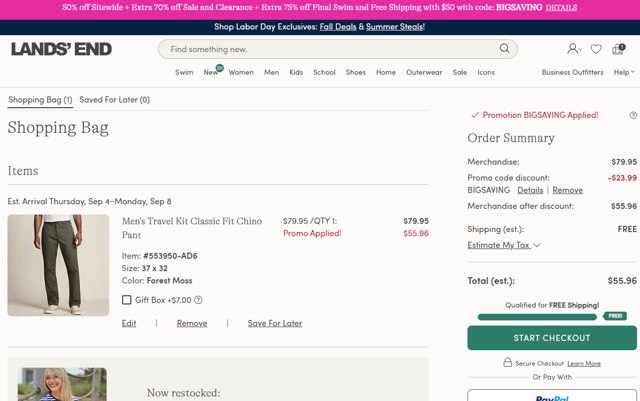Click the promotion help question icon
The width and height of the screenshot is (640, 401).
[x=633, y=115]
